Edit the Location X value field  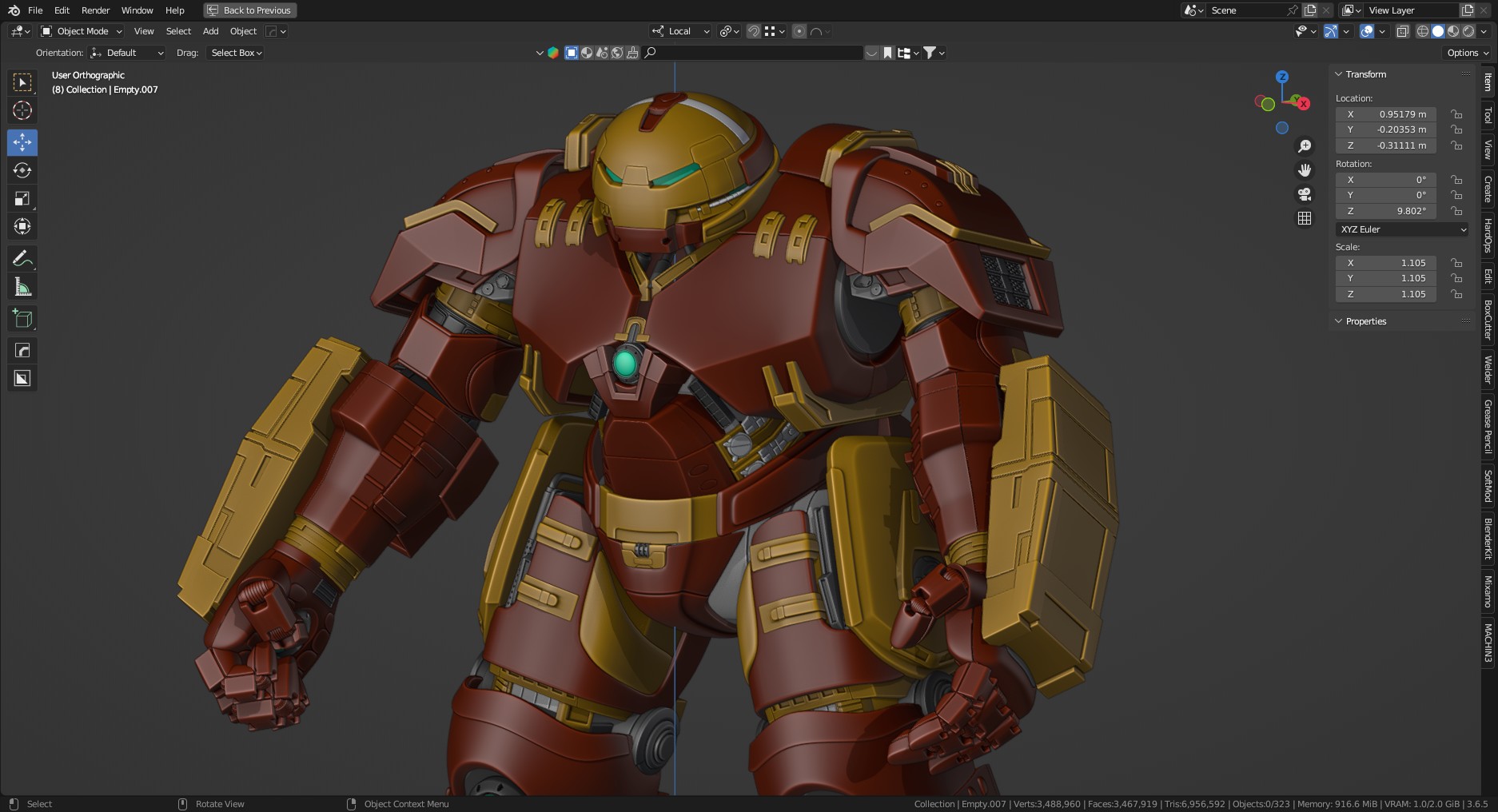(1386, 114)
